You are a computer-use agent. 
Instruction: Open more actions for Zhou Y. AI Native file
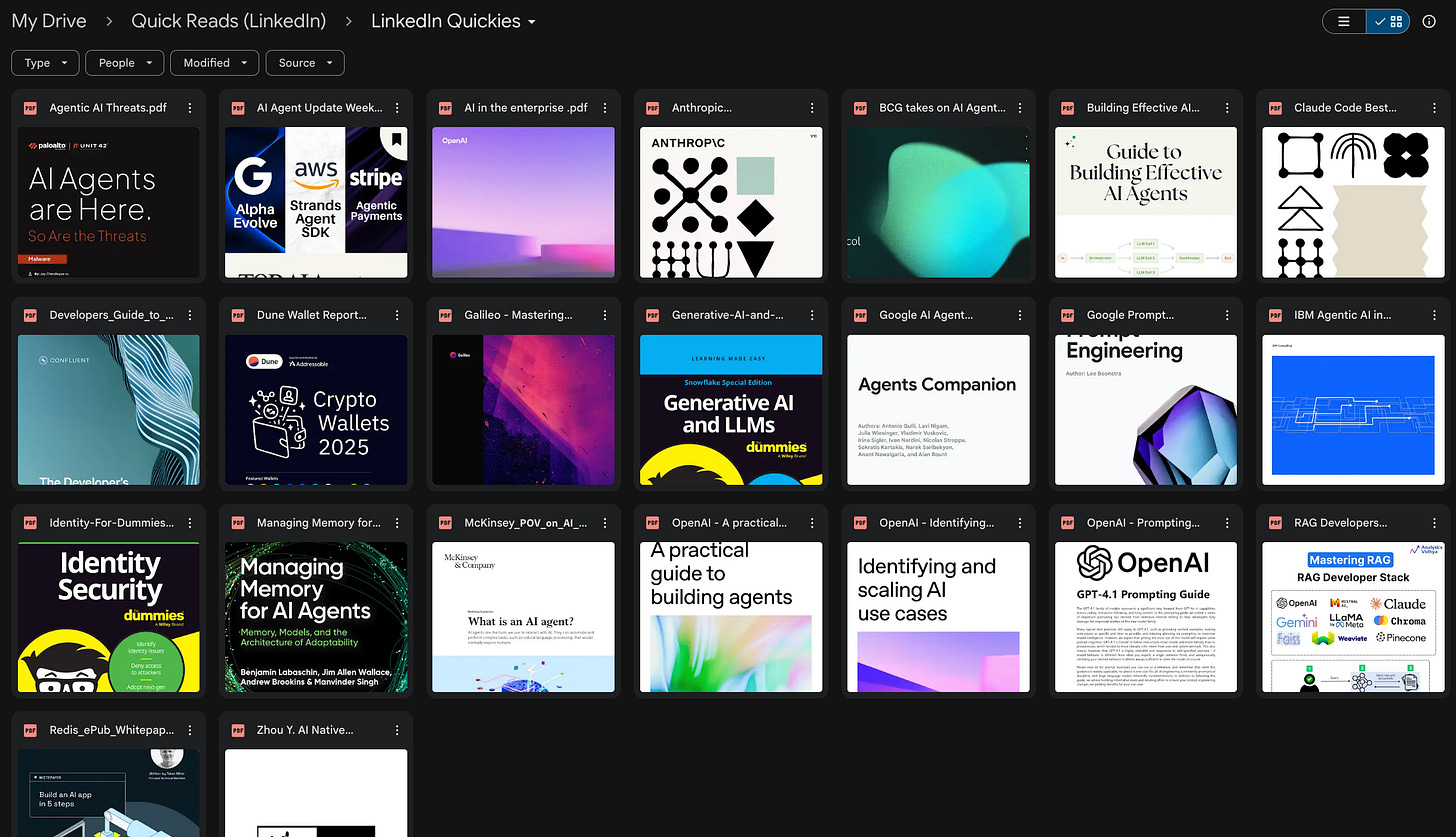[397, 730]
